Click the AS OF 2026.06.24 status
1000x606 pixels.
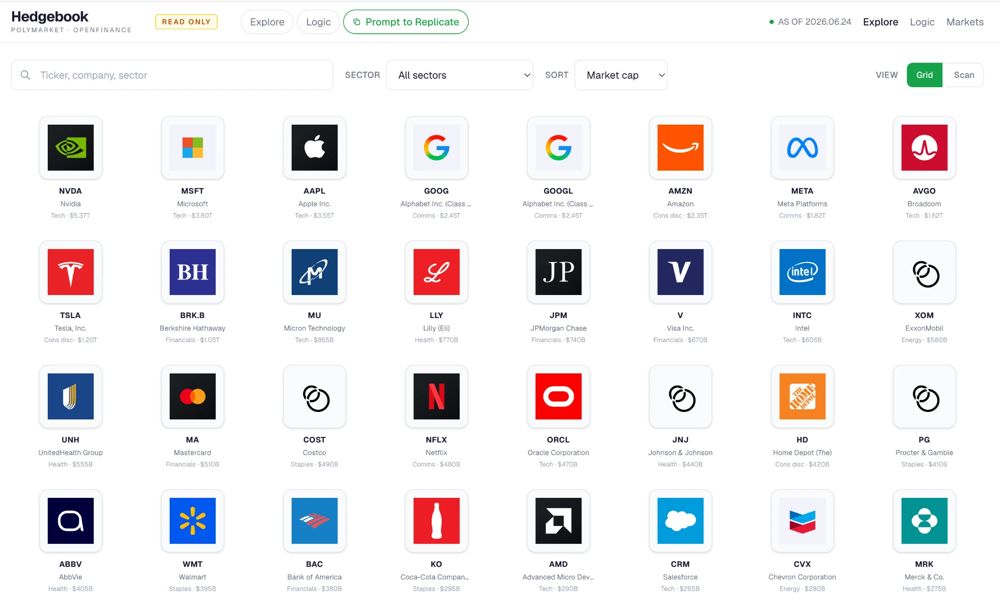pos(810,22)
